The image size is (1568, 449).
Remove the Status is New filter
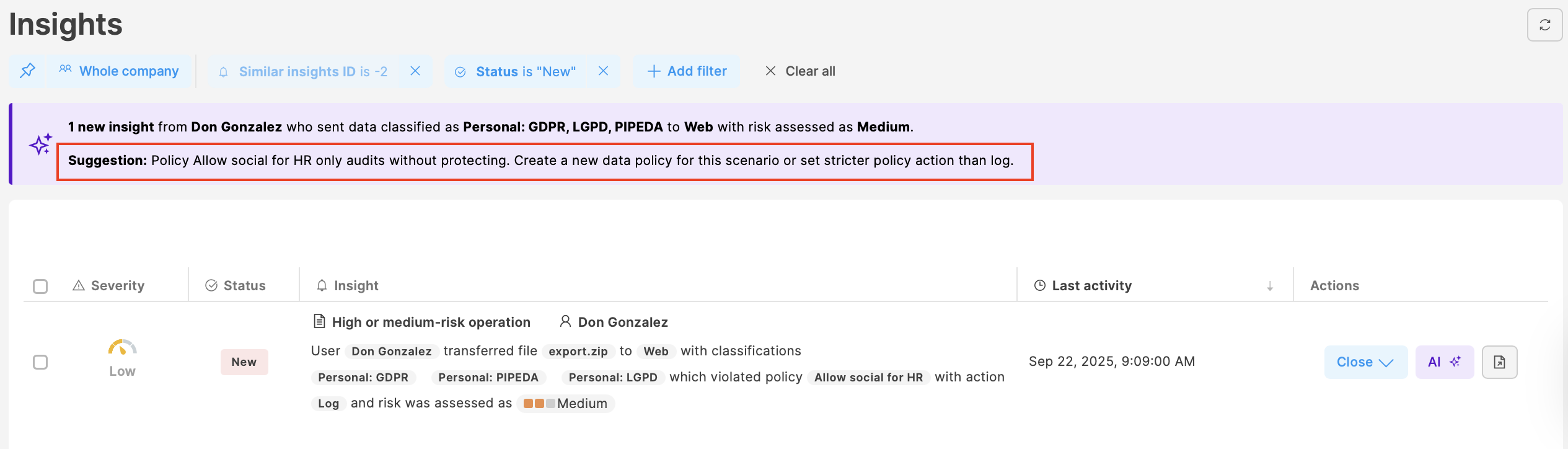point(603,71)
